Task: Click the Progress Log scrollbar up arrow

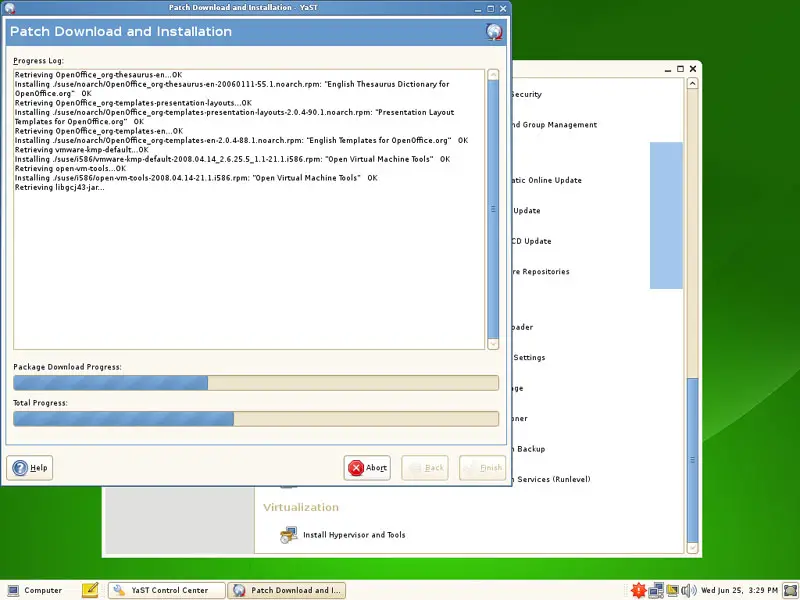Action: [x=493, y=74]
